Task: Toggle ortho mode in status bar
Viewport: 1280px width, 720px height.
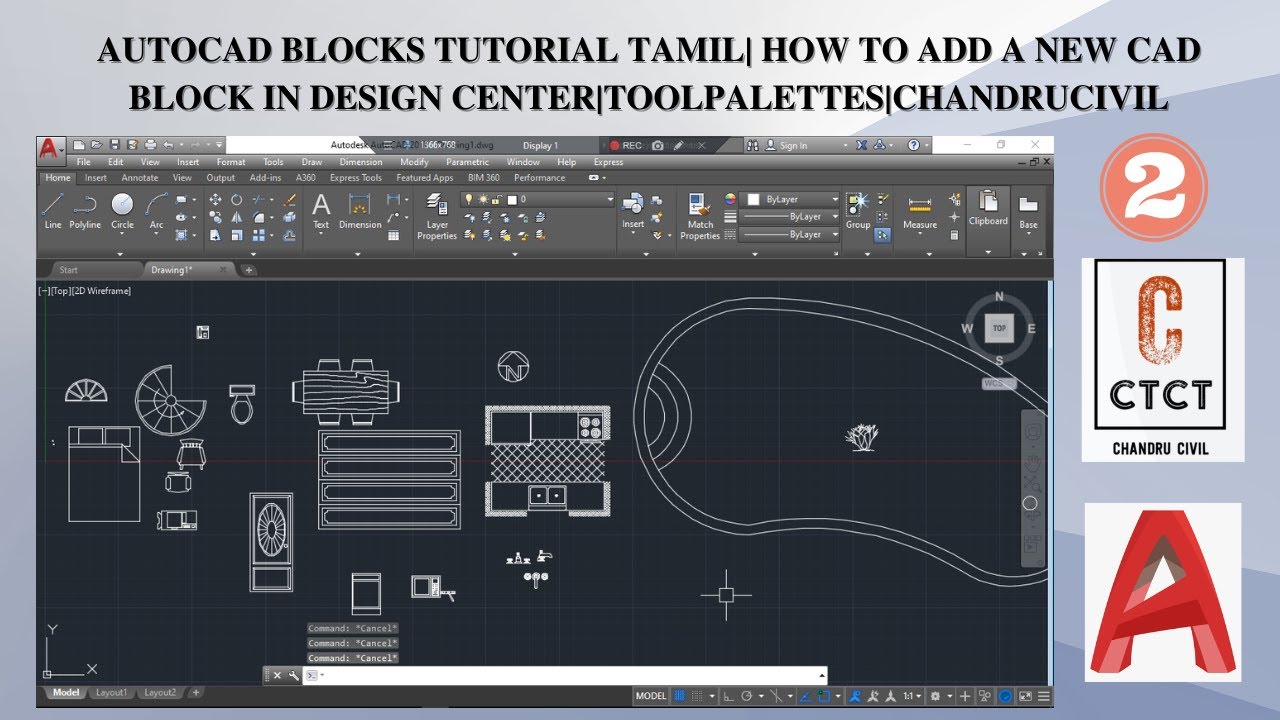Action: point(729,695)
